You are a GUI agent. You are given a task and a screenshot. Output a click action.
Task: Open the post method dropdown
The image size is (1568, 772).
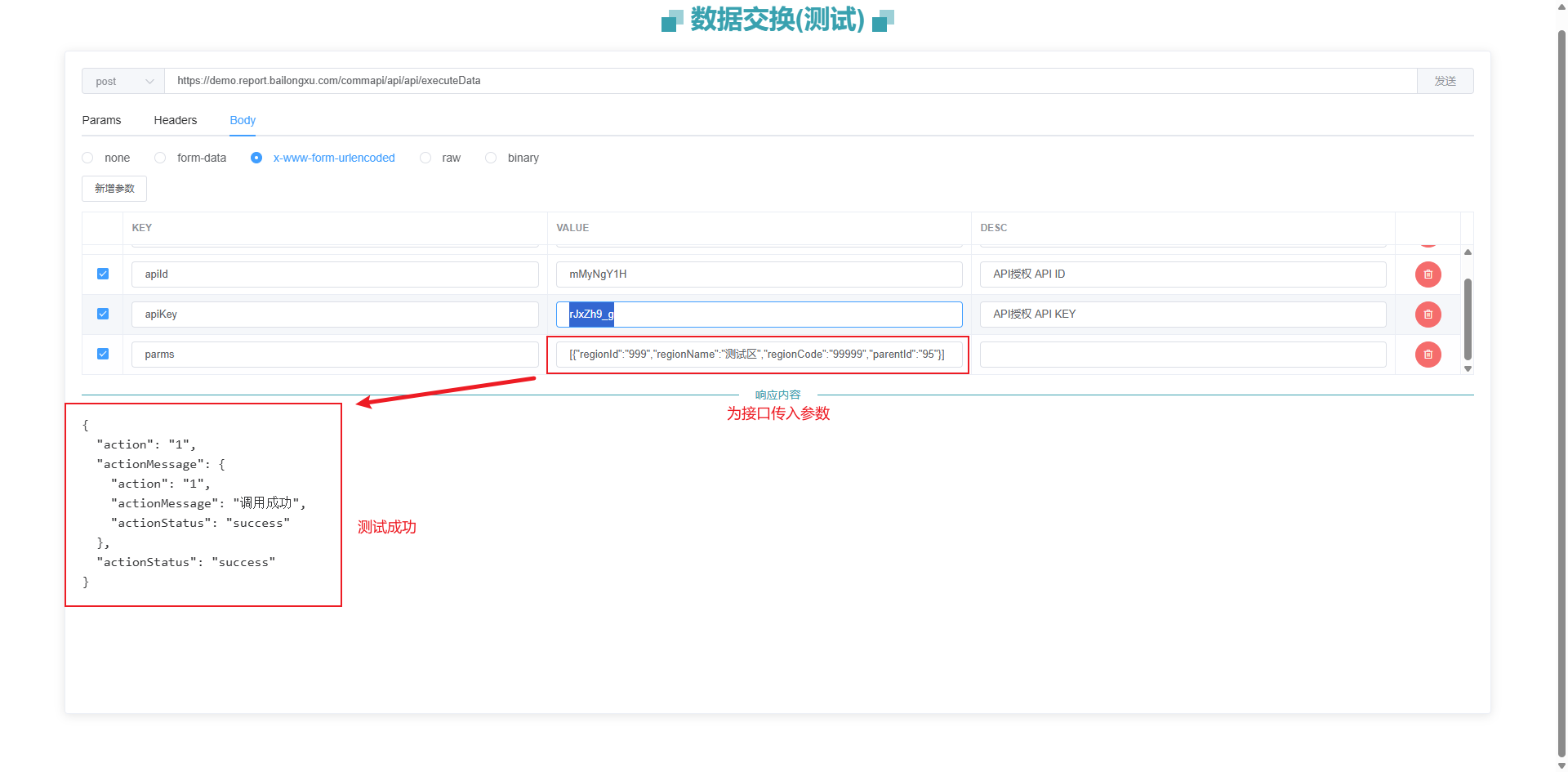point(123,81)
